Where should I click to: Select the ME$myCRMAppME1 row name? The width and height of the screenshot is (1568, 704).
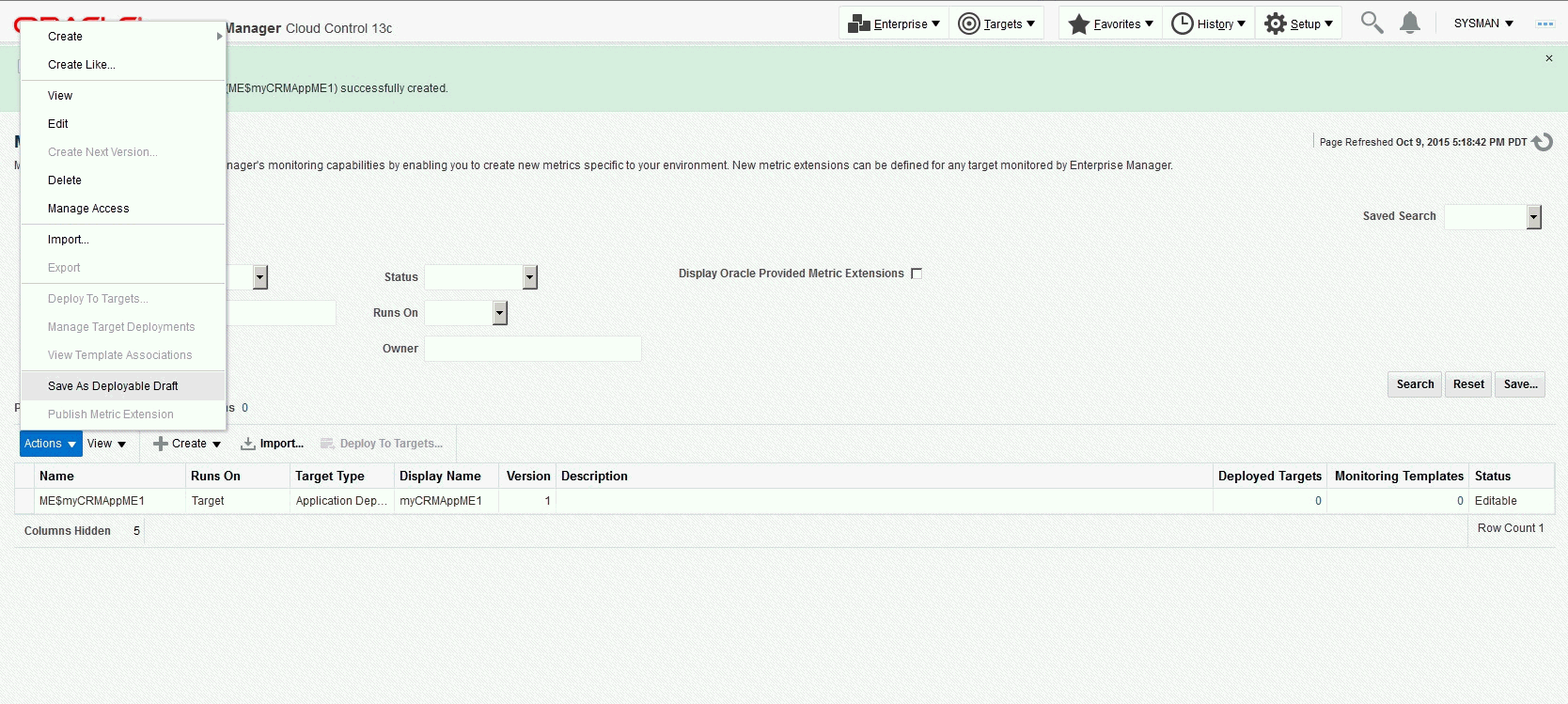pyautogui.click(x=92, y=501)
